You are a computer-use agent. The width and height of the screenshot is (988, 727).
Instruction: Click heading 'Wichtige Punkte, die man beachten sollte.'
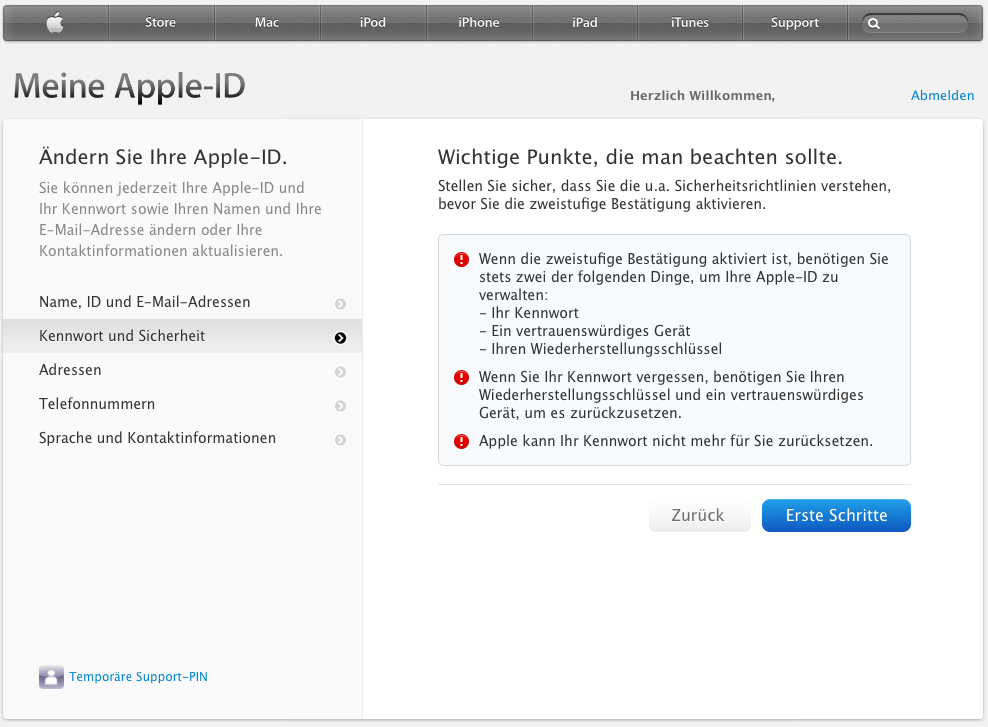pos(640,157)
